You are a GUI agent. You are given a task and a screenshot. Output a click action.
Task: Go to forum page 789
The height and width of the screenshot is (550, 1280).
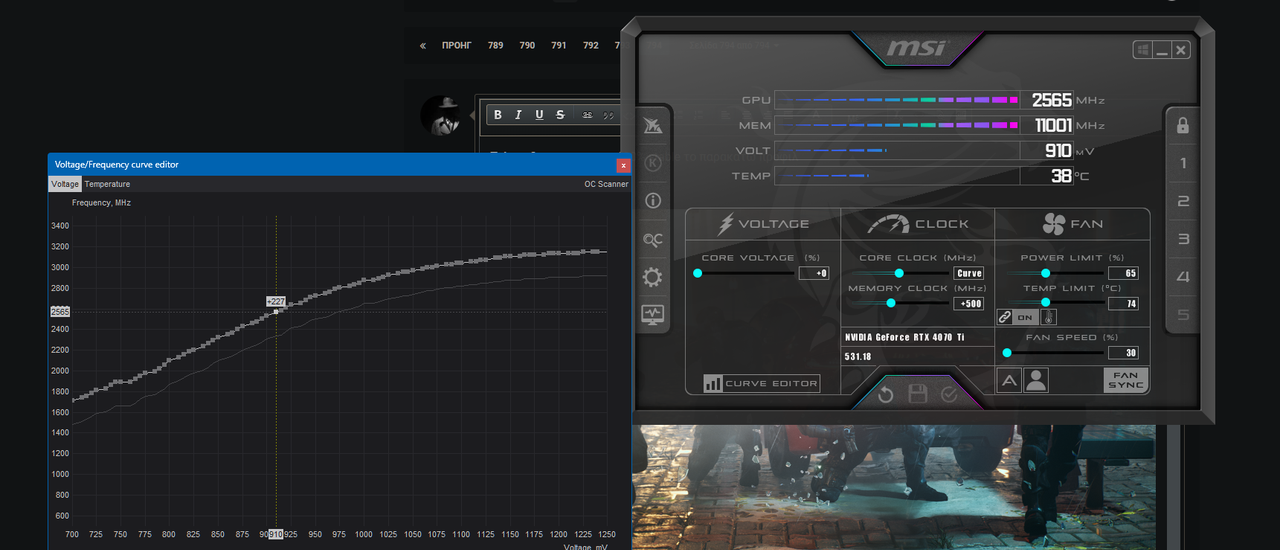pyautogui.click(x=496, y=46)
